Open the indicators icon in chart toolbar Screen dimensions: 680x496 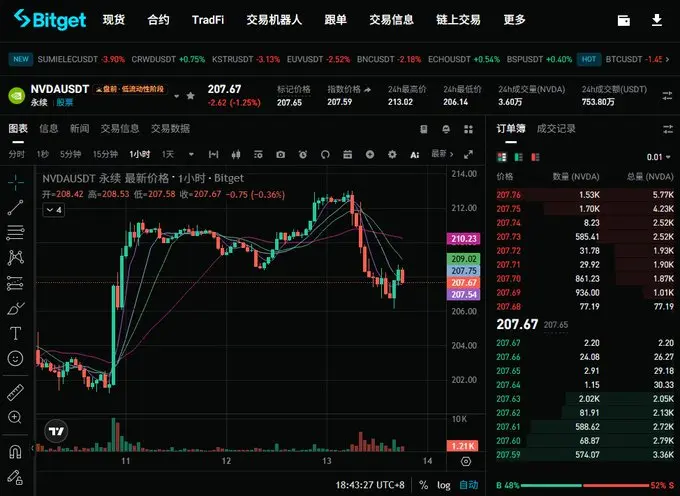click(x=258, y=154)
